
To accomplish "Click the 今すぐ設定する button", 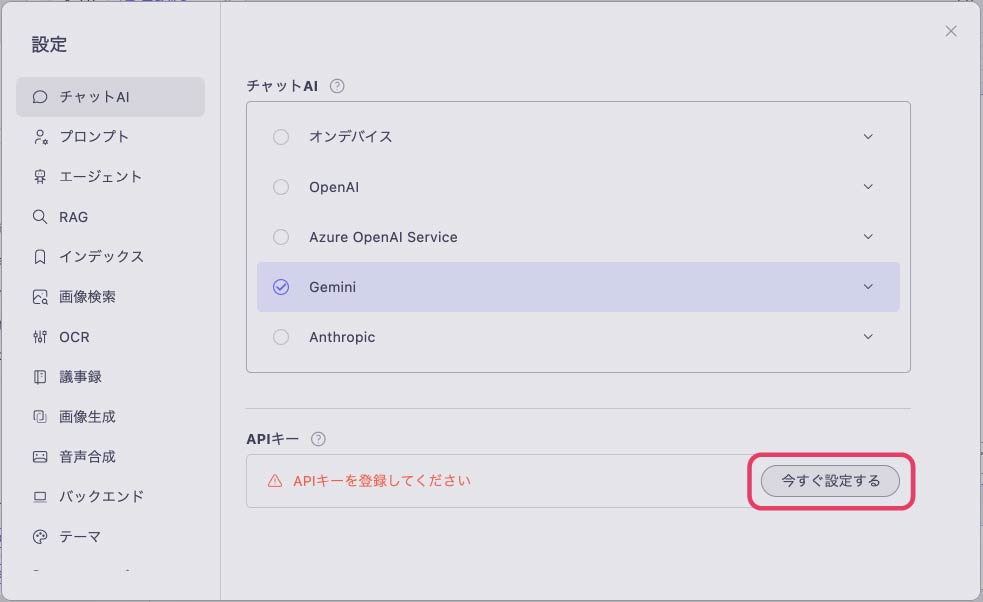I will (830, 481).
